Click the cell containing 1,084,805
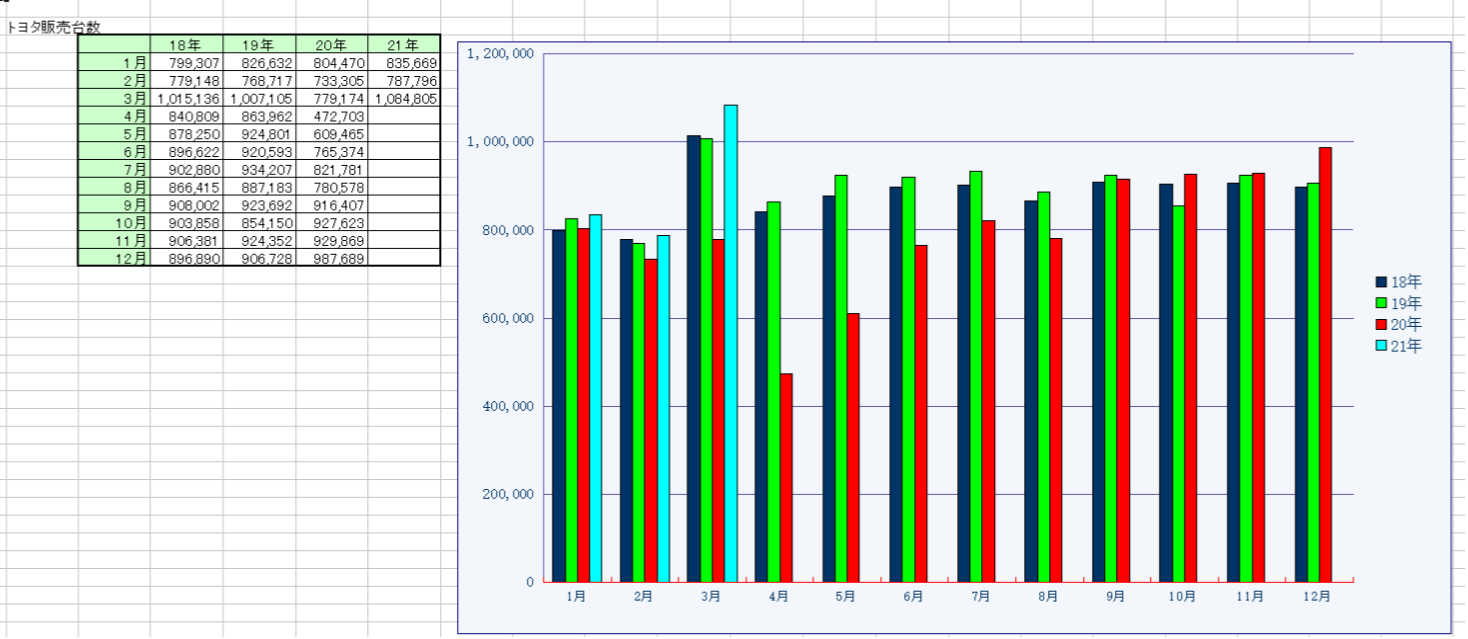 (404, 99)
